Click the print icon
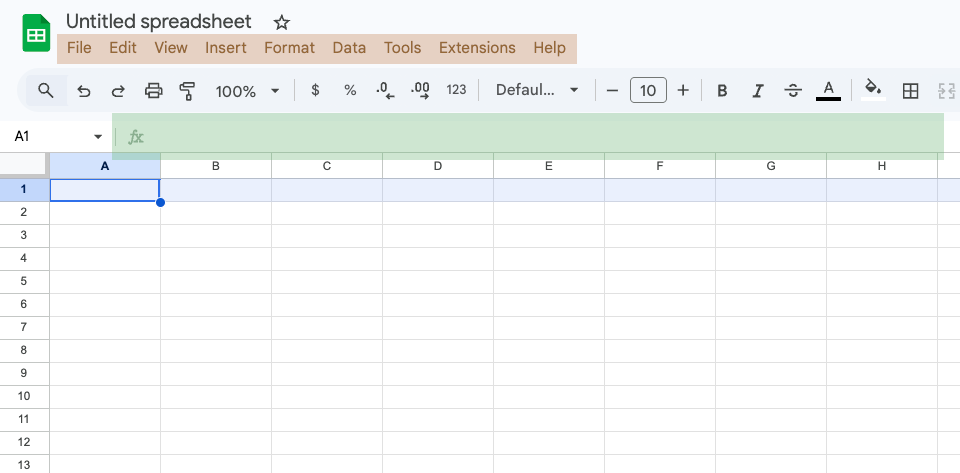 pyautogui.click(x=153, y=91)
